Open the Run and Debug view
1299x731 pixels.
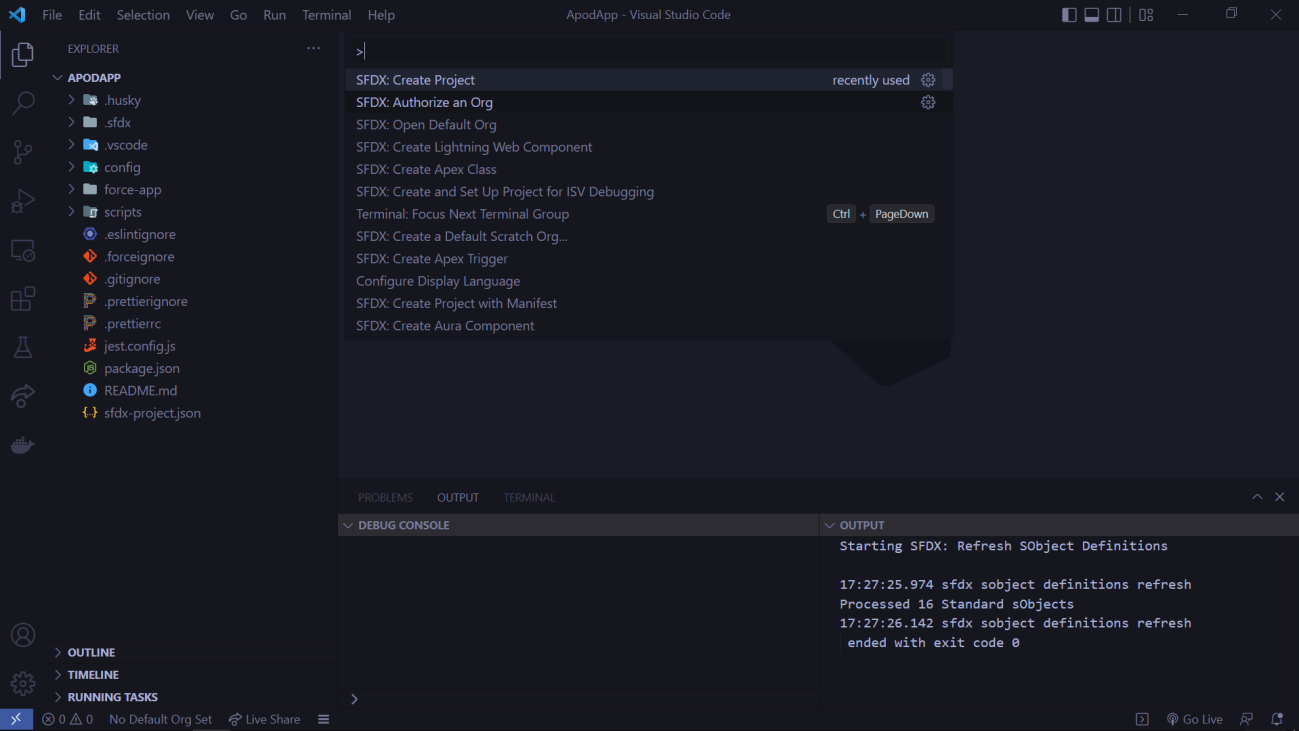[x=22, y=201]
